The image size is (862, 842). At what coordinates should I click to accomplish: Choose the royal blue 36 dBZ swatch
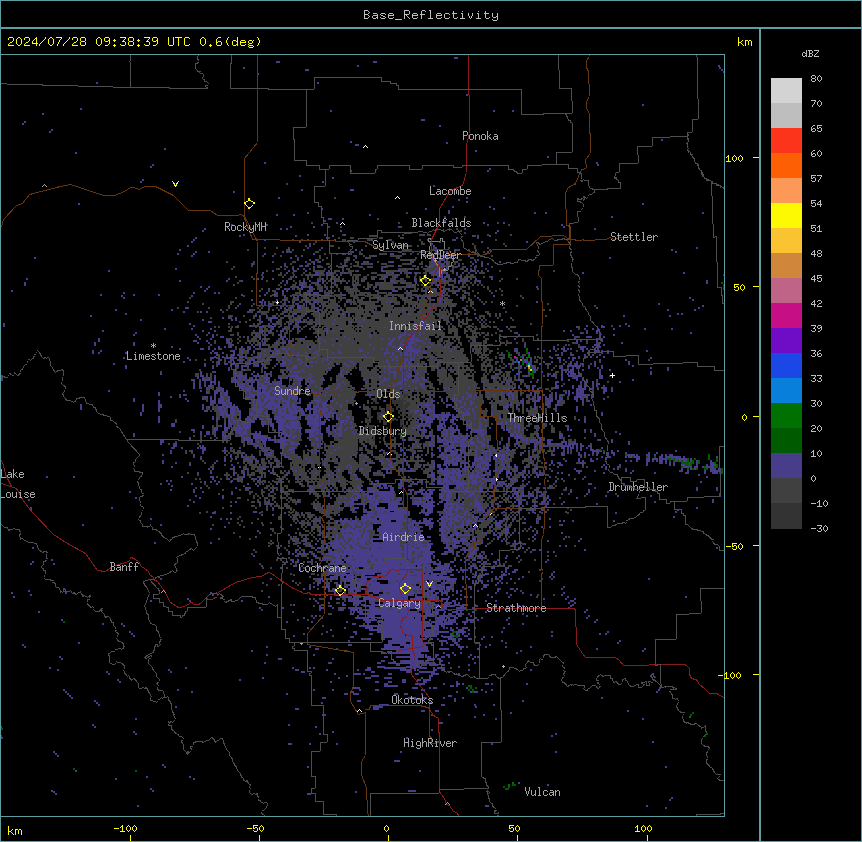786,365
